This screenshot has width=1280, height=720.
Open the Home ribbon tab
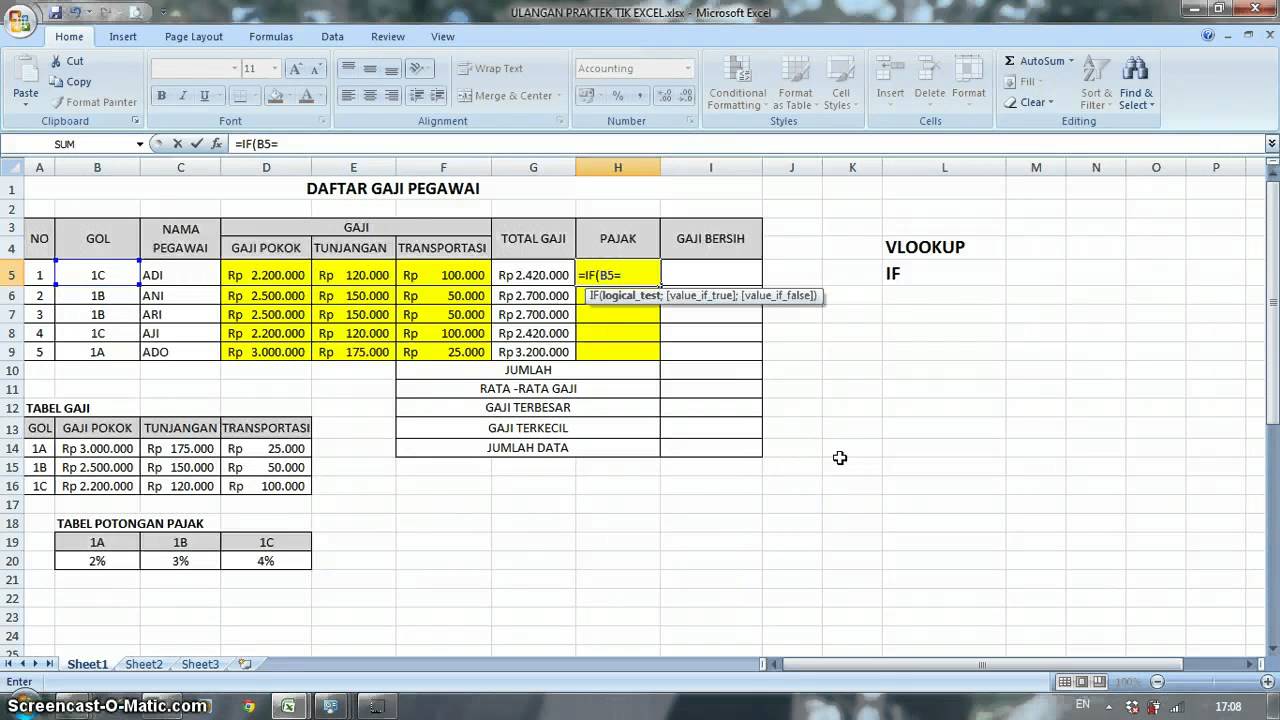coord(69,37)
